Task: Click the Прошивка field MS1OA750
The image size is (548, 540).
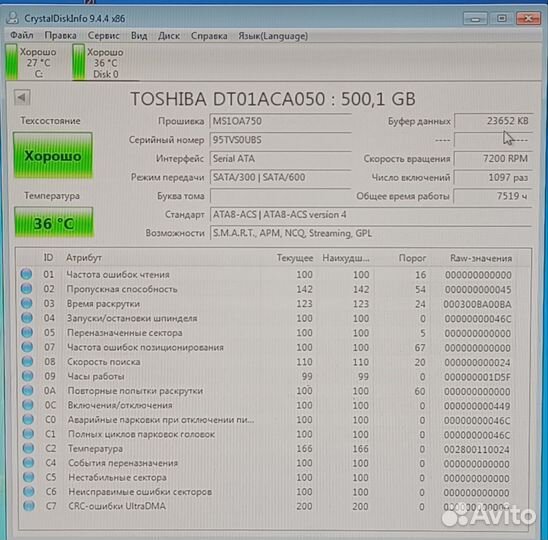Action: click(280, 121)
